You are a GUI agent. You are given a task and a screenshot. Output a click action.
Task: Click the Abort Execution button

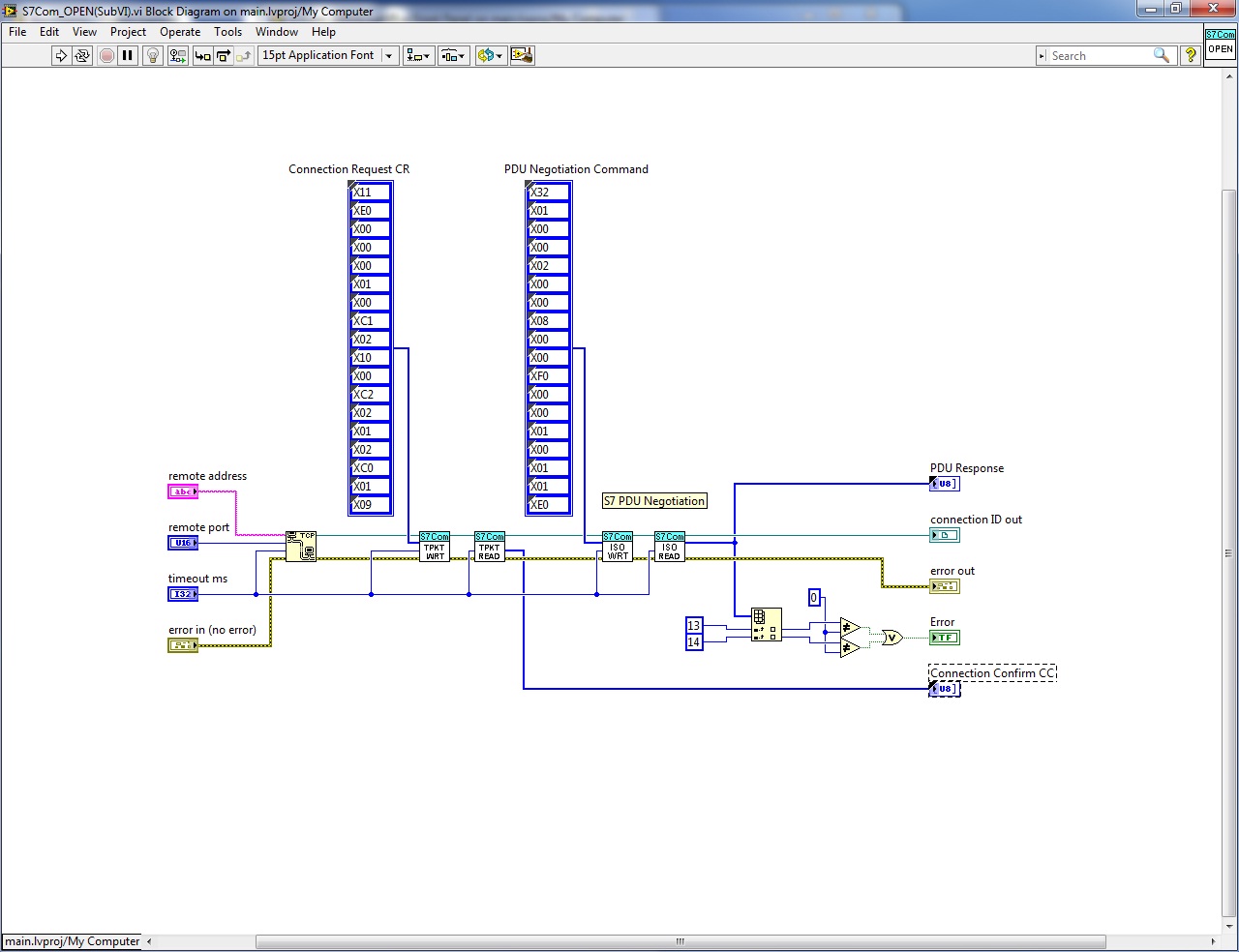point(106,55)
